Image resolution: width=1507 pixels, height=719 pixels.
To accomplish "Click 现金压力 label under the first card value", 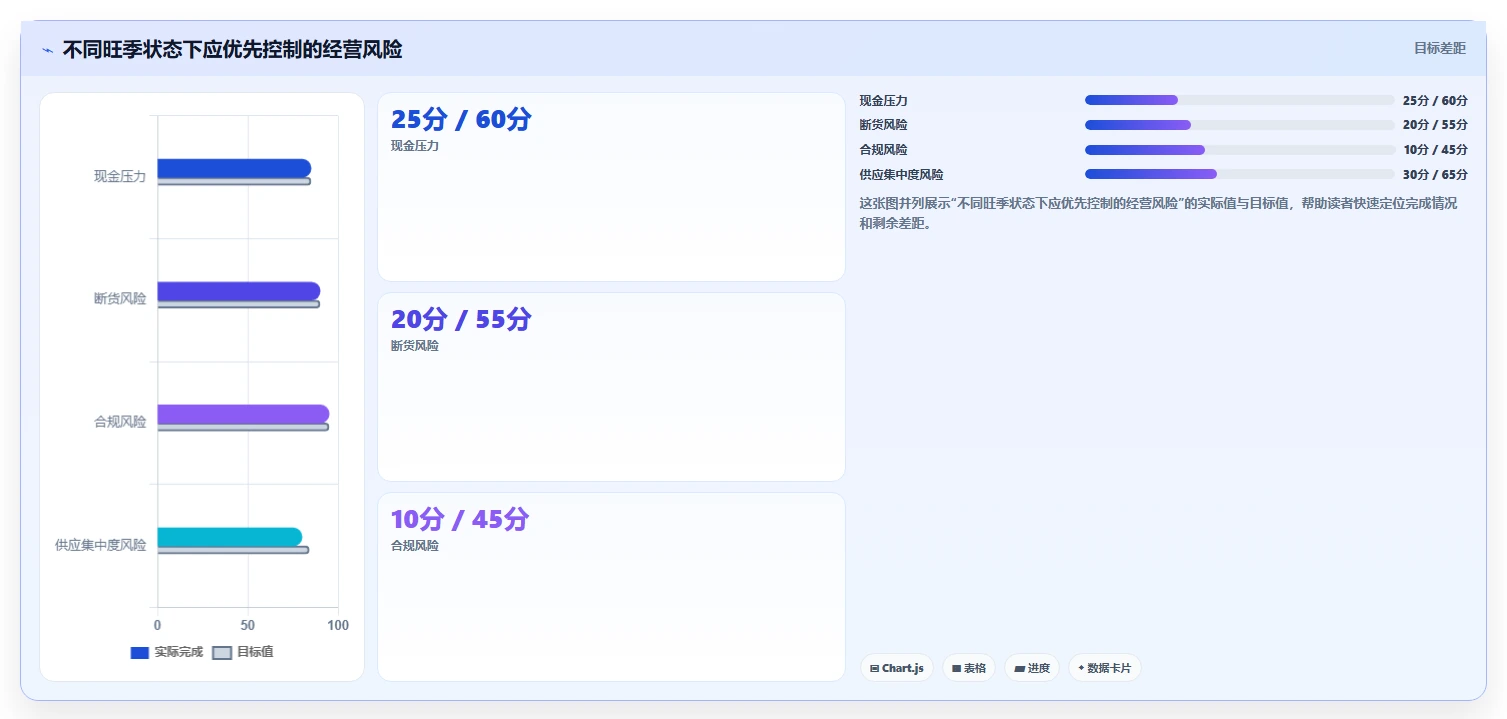I will click(415, 146).
